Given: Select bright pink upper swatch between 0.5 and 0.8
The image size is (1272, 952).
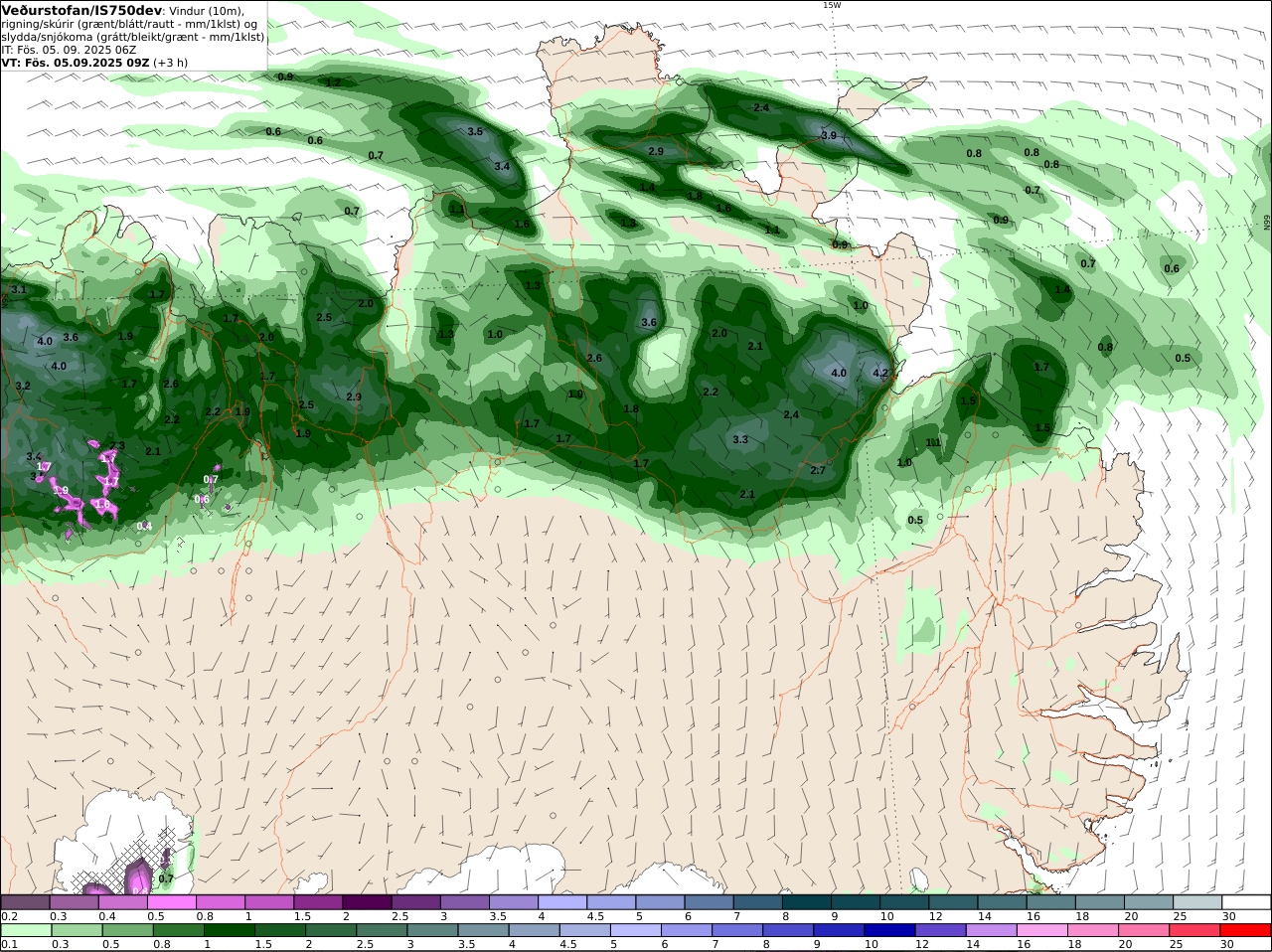Looking at the screenshot, I should pos(172,902).
